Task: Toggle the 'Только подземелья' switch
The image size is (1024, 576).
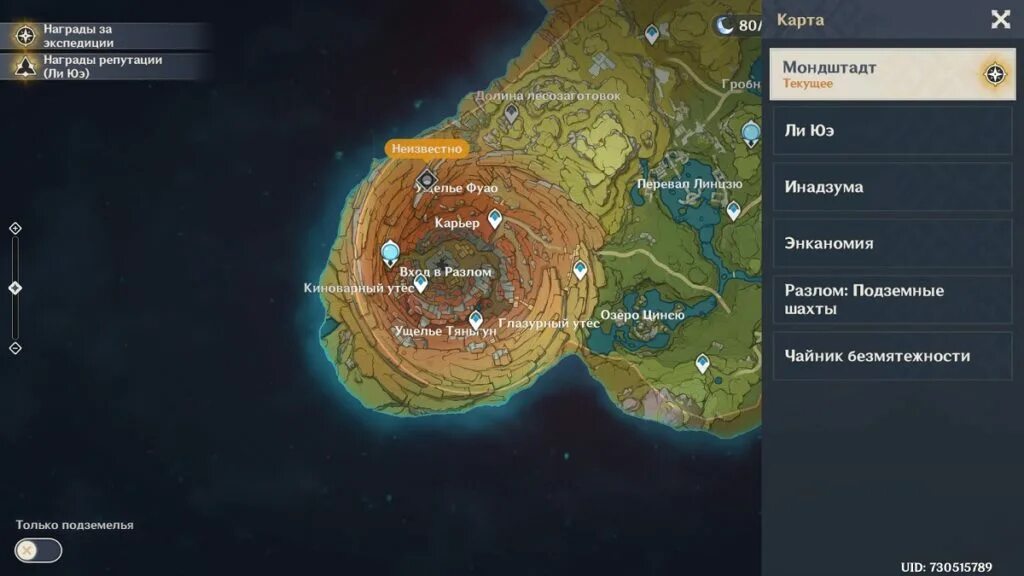Action: [x=38, y=551]
